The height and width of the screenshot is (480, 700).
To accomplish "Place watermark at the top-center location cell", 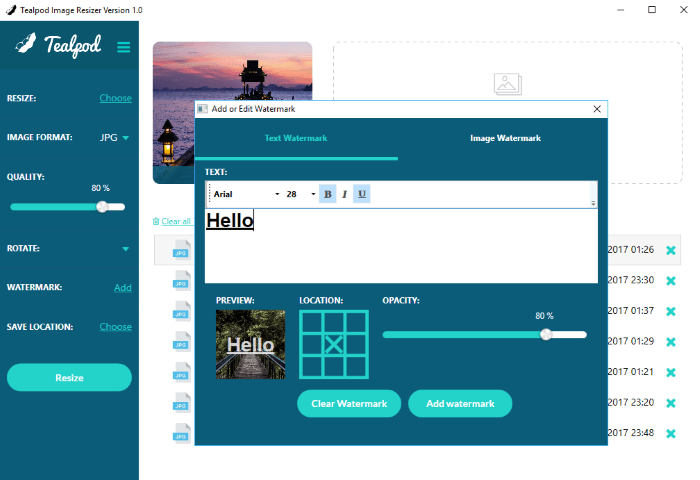I will click(x=333, y=322).
